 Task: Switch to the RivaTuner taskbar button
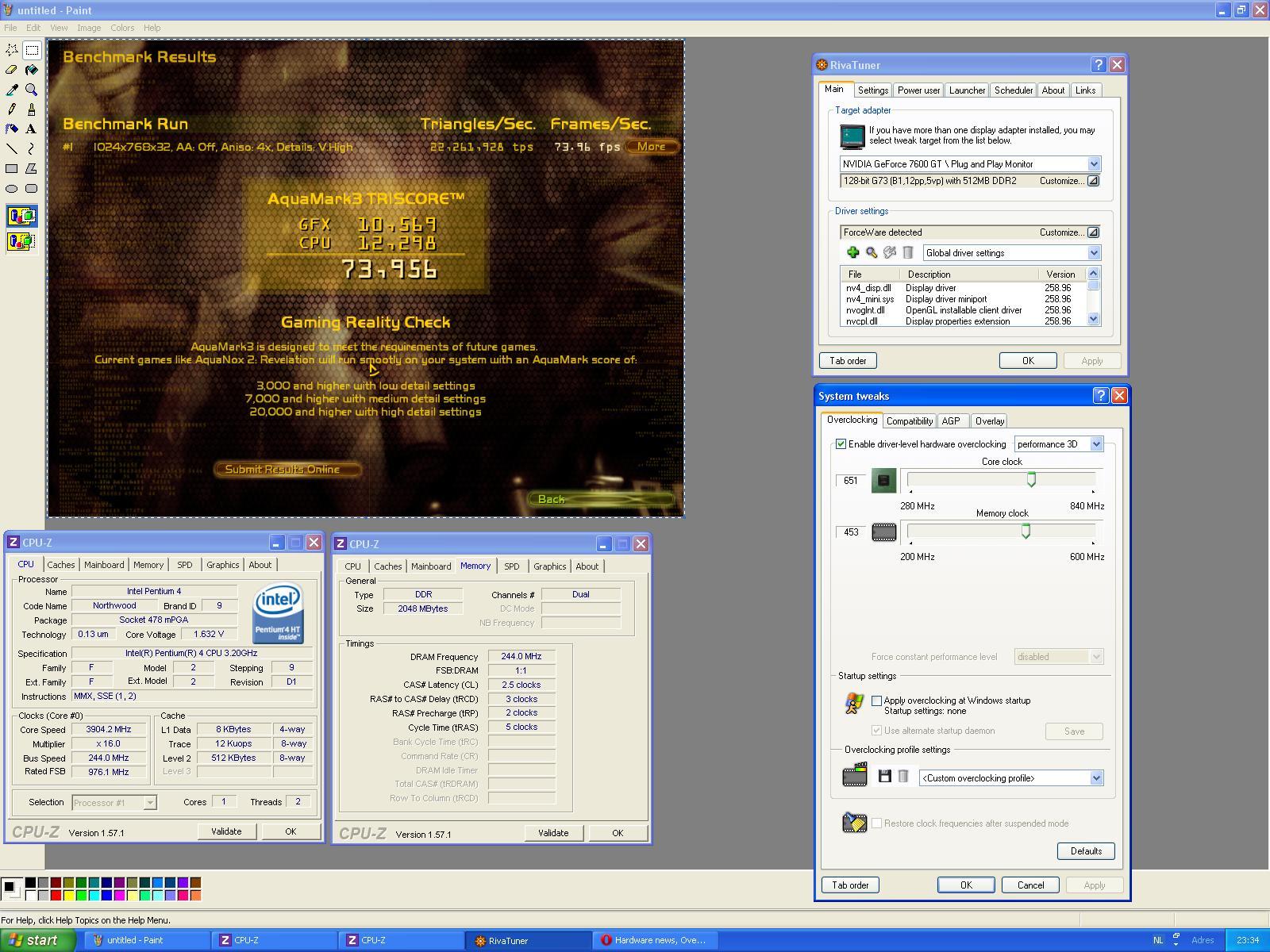click(528, 940)
